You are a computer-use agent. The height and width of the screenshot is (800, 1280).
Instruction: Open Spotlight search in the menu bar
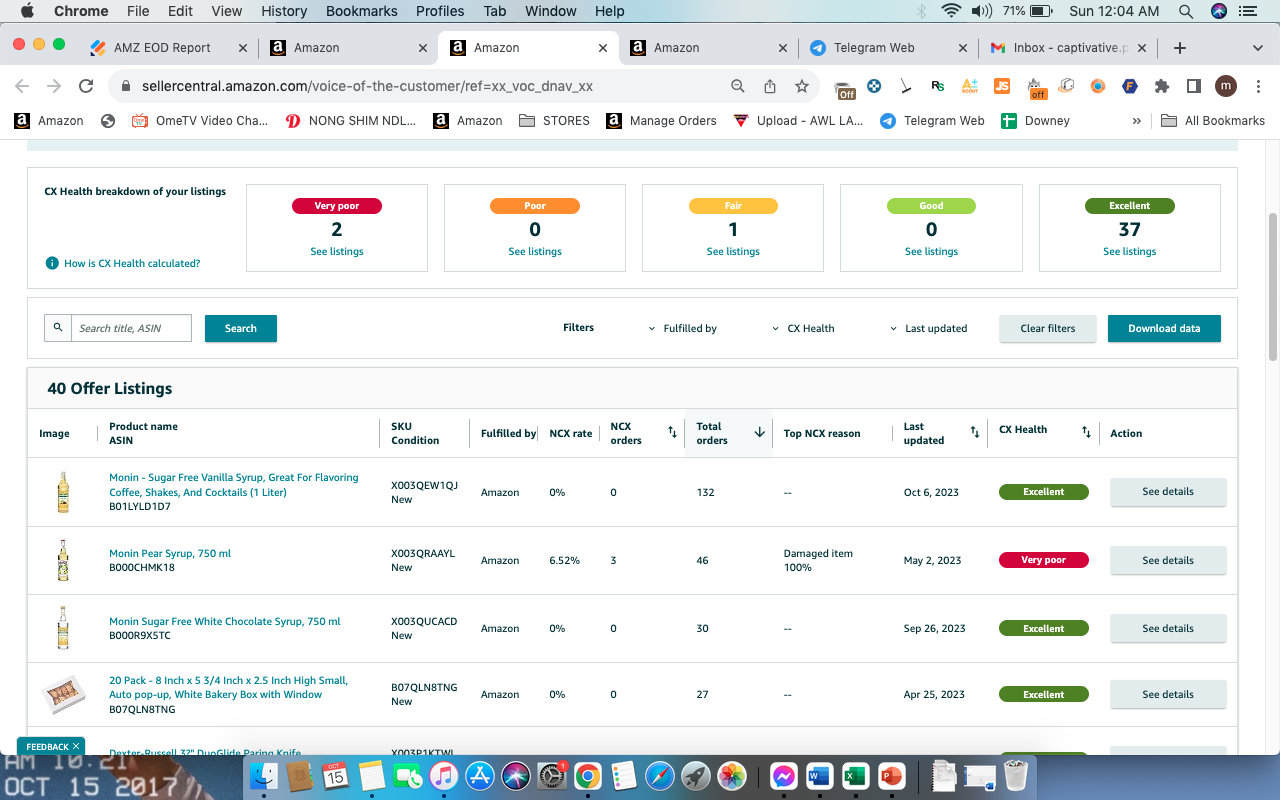click(1186, 11)
